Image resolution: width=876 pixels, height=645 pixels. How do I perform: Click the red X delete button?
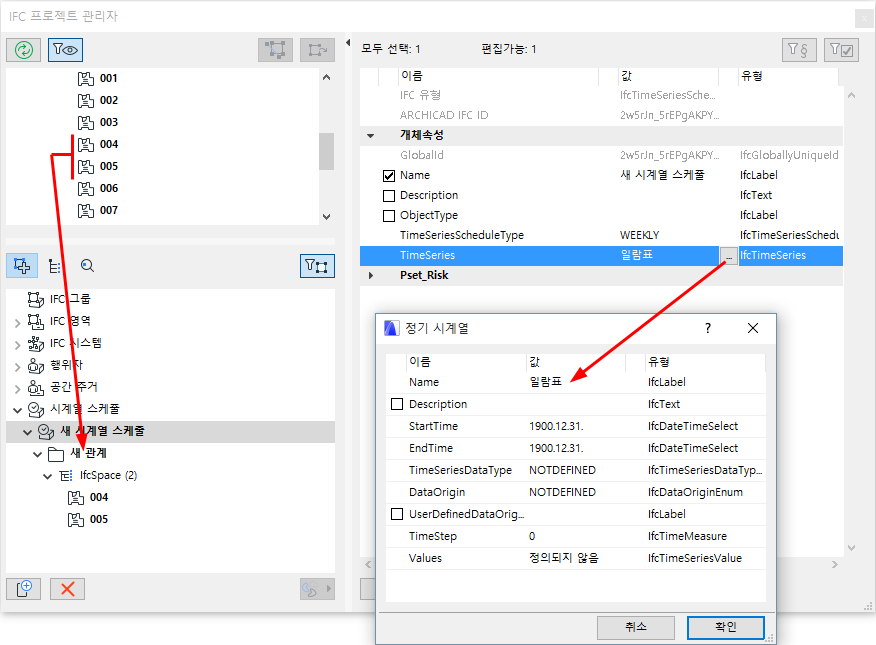(x=67, y=589)
